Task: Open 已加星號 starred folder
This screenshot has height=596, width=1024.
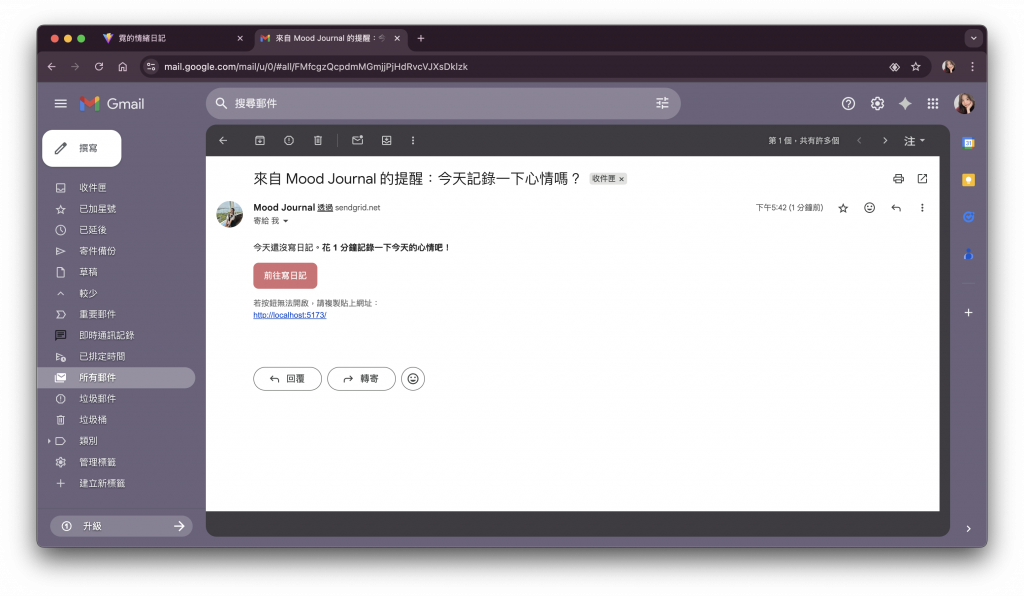Action: [x=97, y=209]
